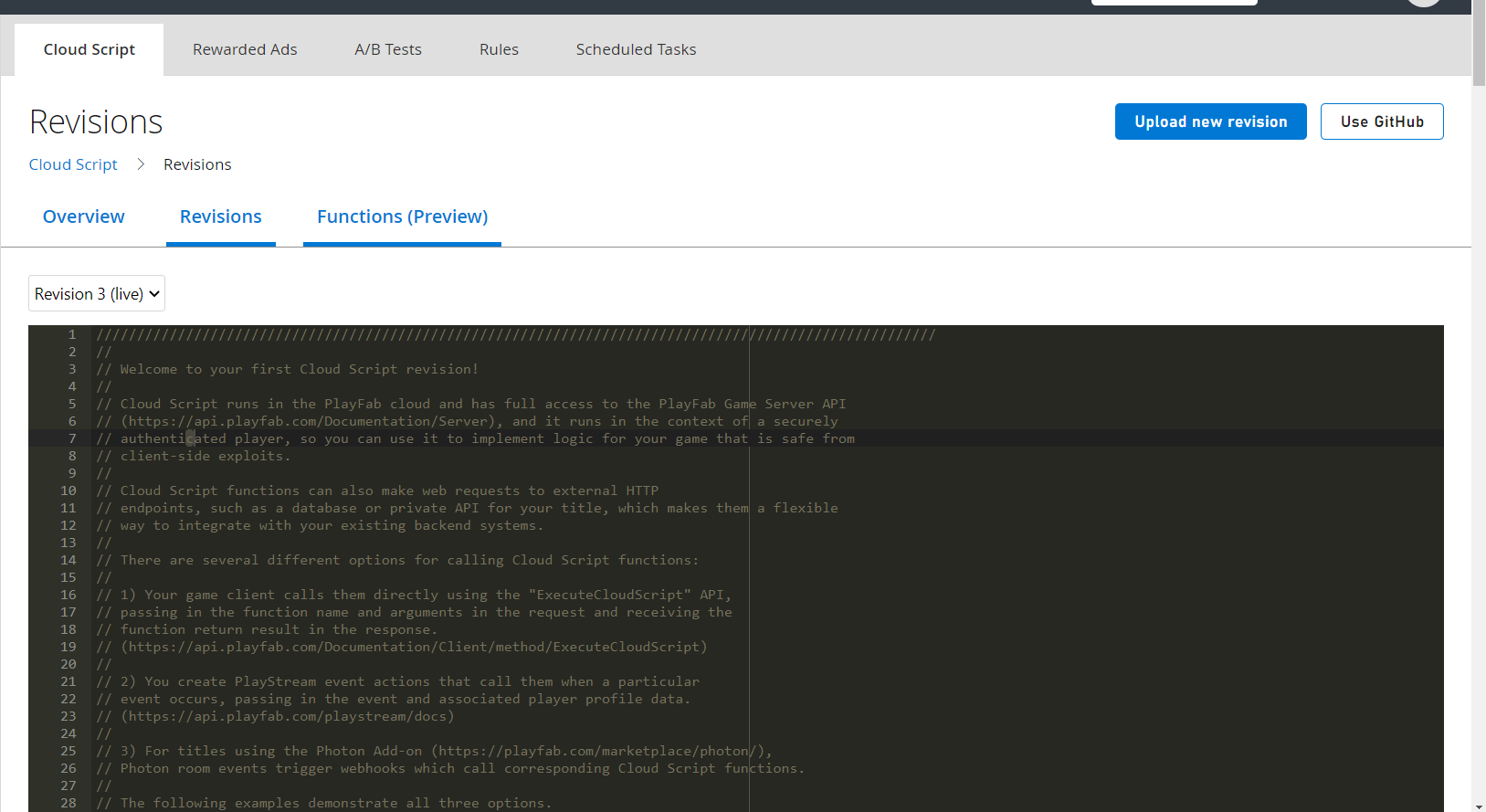Open the Scheduled Tasks tab

click(x=636, y=49)
